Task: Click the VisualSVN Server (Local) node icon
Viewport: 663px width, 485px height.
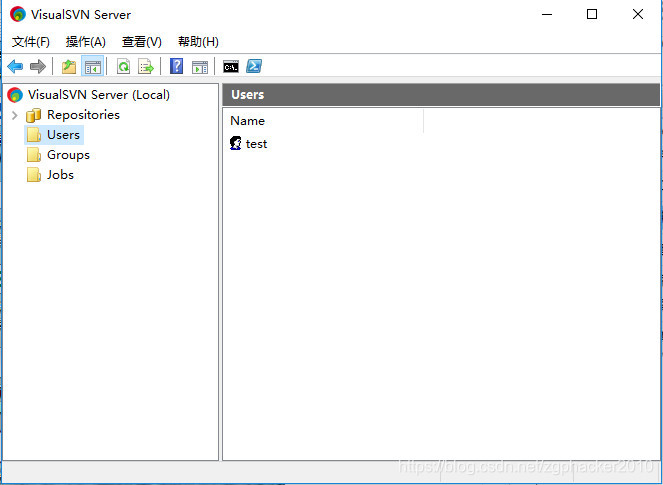Action: [x=15, y=95]
